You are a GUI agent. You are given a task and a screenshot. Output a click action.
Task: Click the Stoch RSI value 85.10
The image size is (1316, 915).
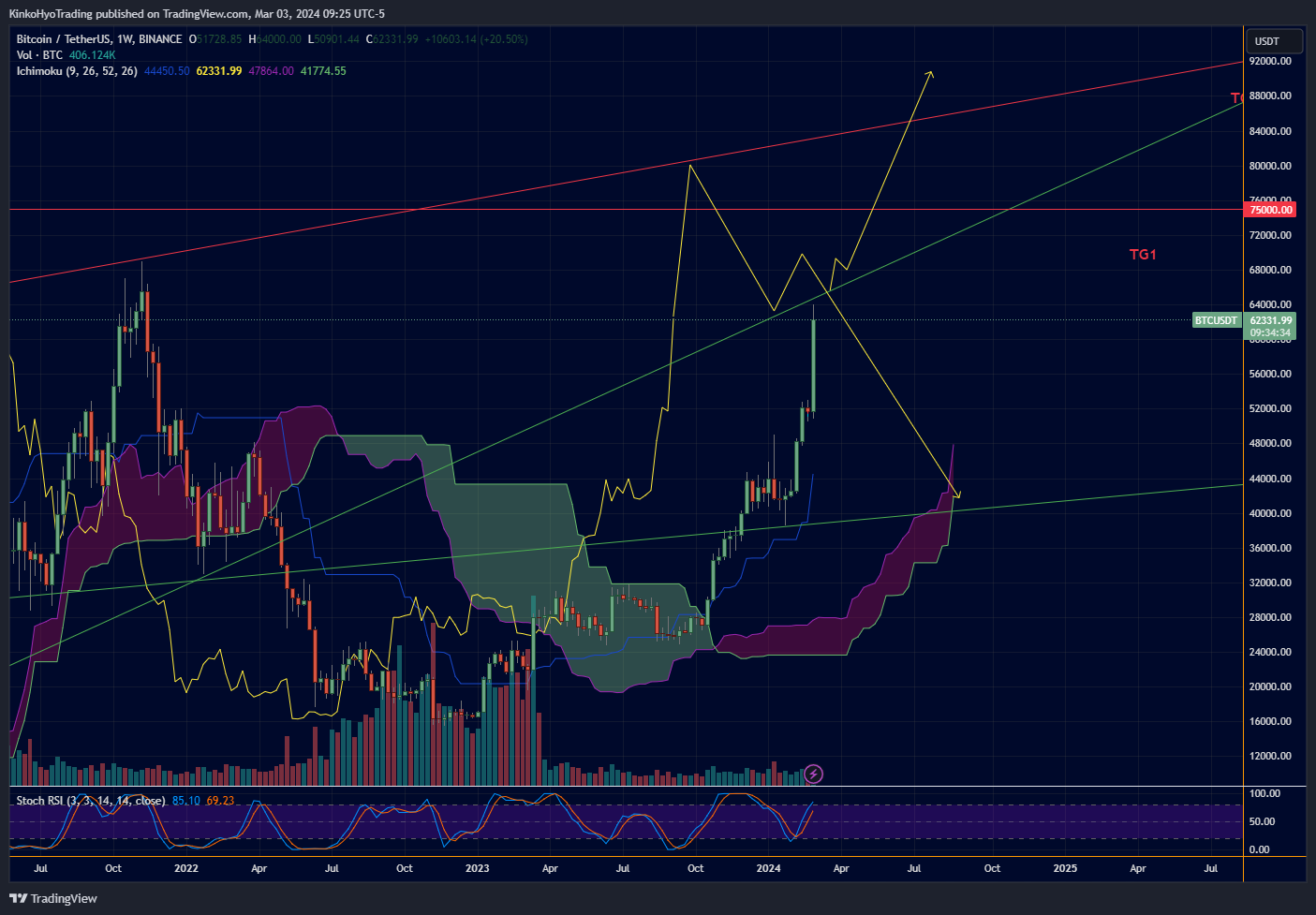tap(186, 801)
